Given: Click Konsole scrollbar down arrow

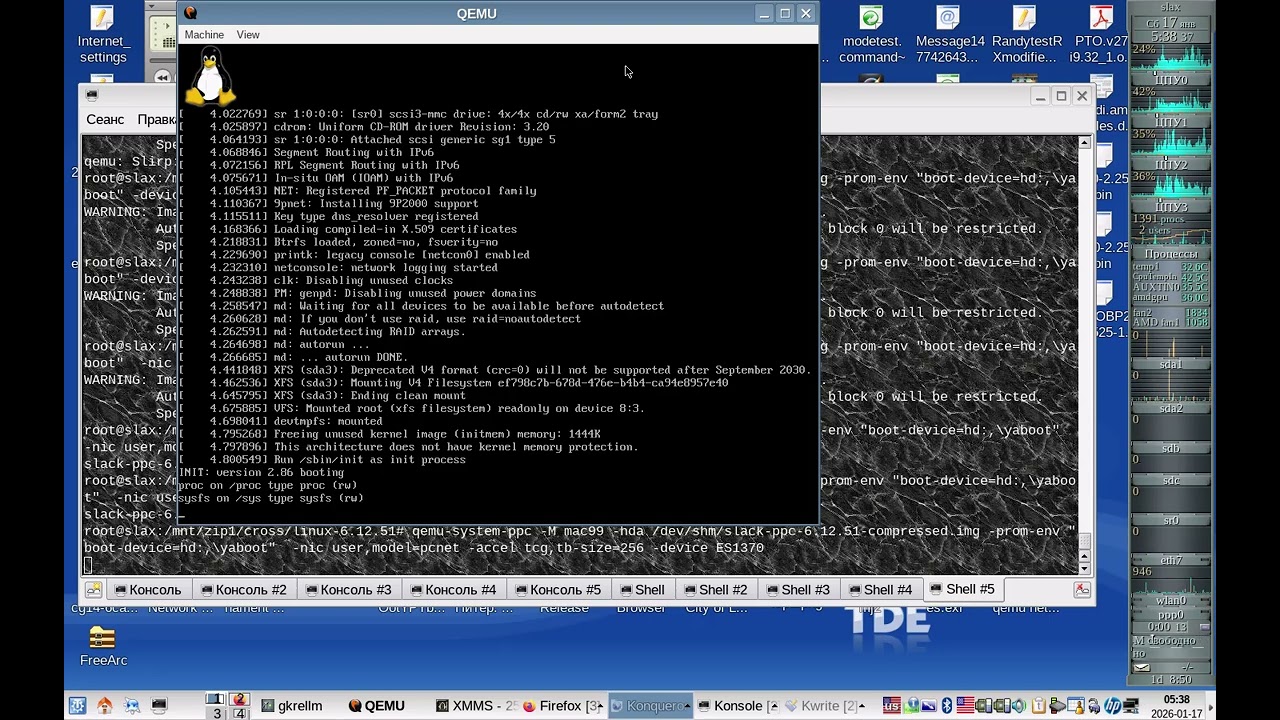Looking at the screenshot, I should click(x=1084, y=569).
